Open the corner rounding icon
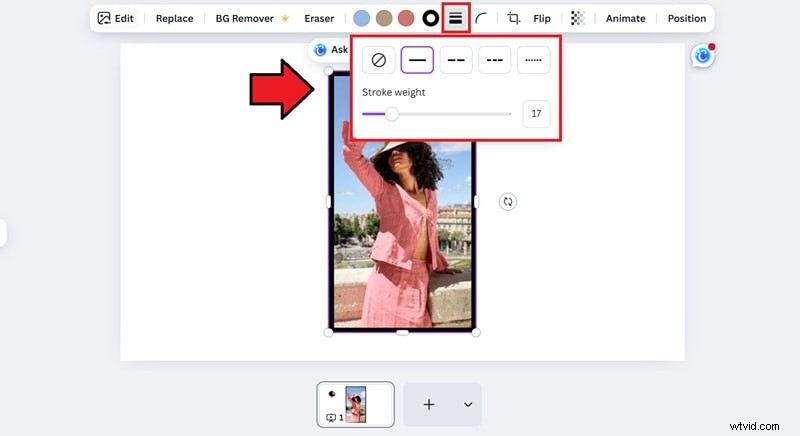The height and width of the screenshot is (436, 800). 482,18
